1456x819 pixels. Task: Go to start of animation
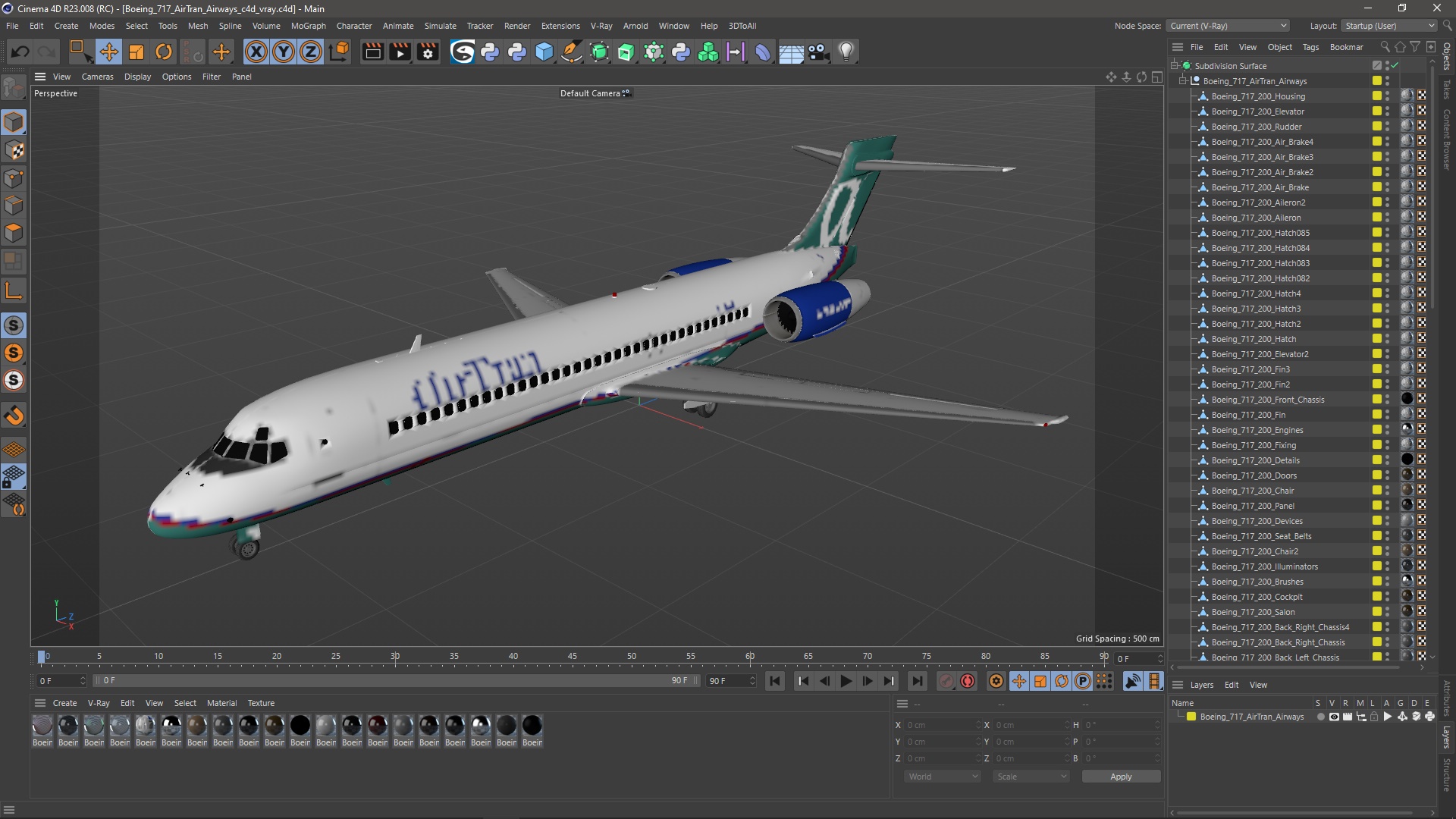click(x=774, y=681)
